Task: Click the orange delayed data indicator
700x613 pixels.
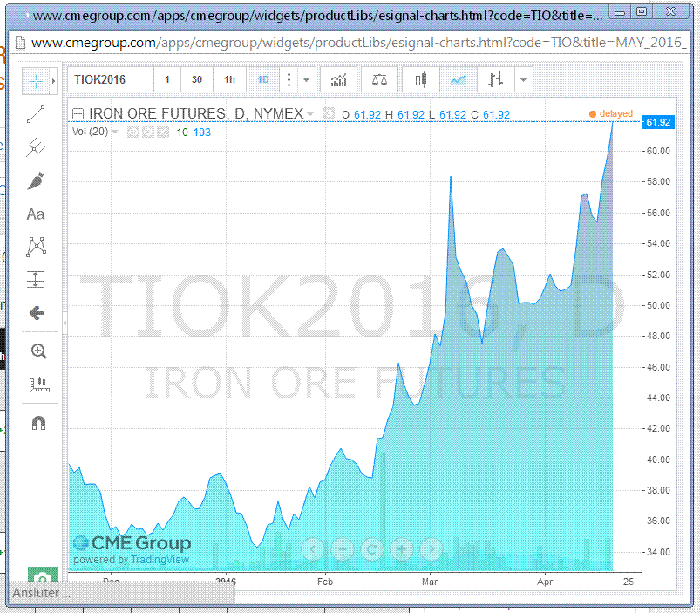Action: coord(611,114)
